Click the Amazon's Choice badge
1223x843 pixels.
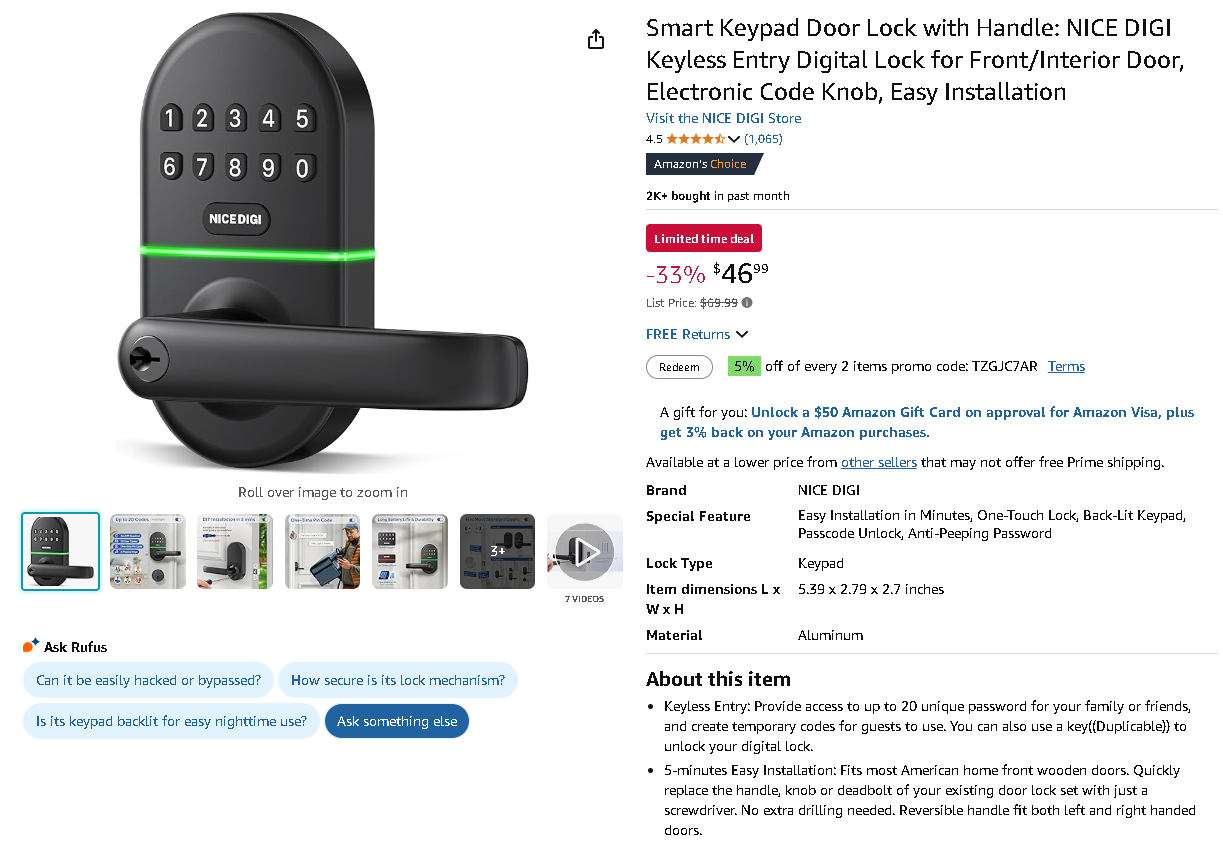[699, 164]
